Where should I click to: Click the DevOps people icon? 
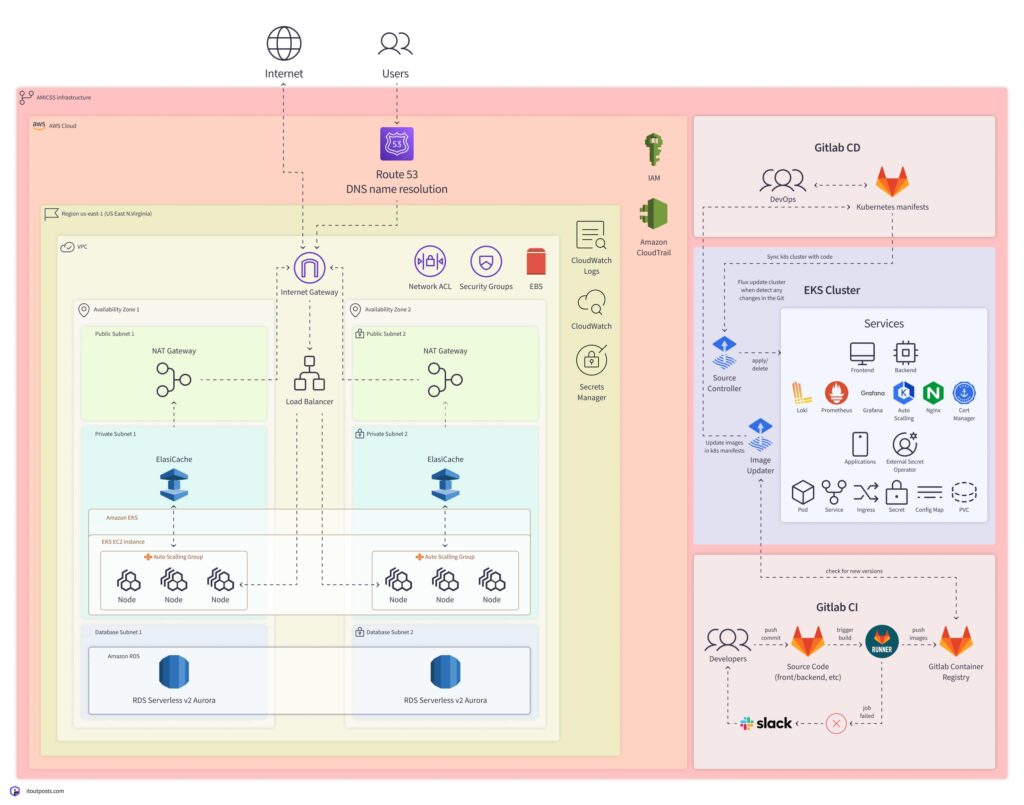tap(782, 180)
